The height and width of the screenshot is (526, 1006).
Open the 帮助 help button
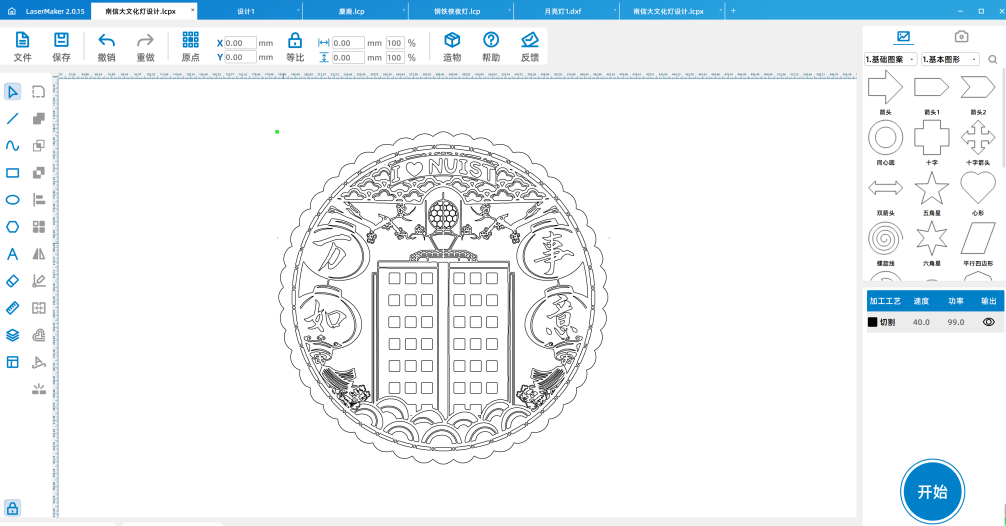pyautogui.click(x=491, y=46)
